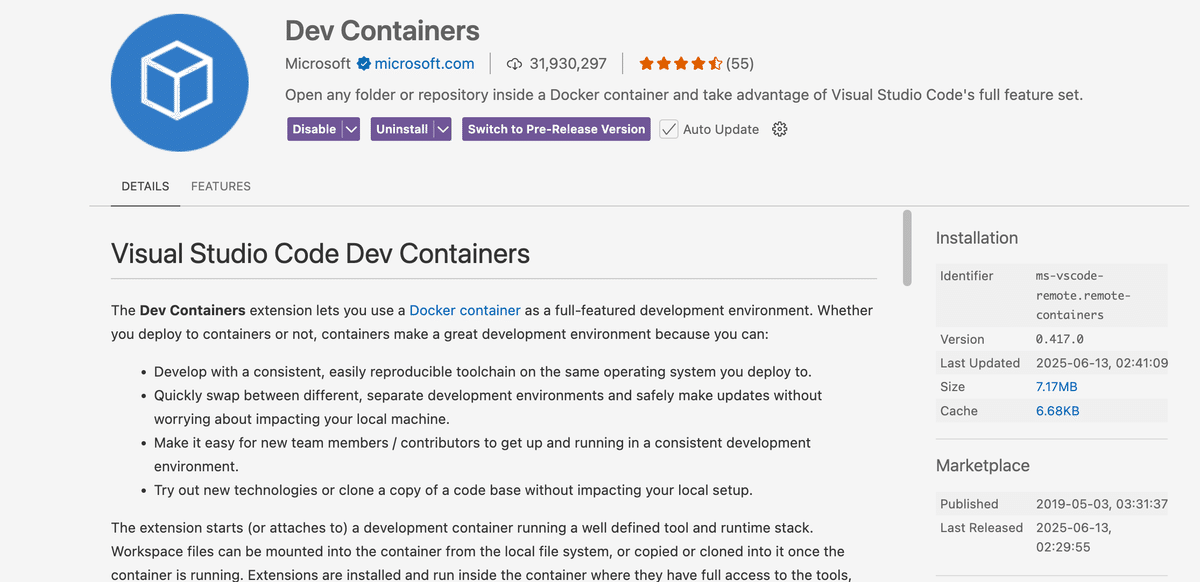Click the half-filled fifth star
The height and width of the screenshot is (582, 1200).
713,63
